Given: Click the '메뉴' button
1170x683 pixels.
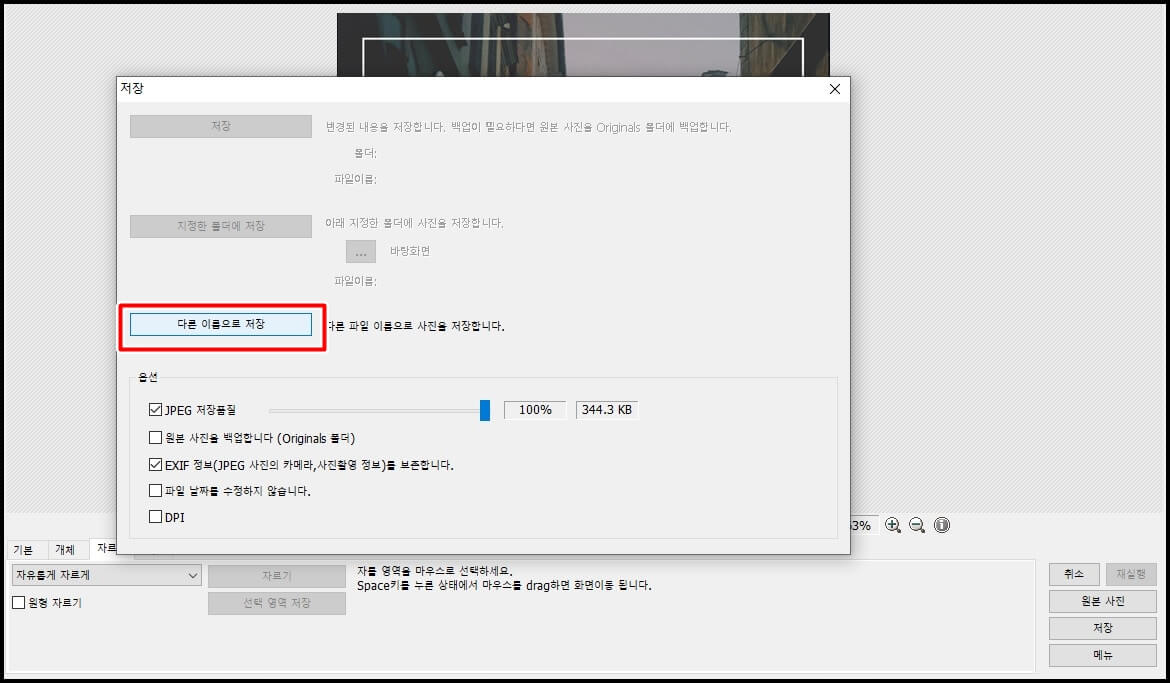Looking at the screenshot, I should tap(1103, 655).
